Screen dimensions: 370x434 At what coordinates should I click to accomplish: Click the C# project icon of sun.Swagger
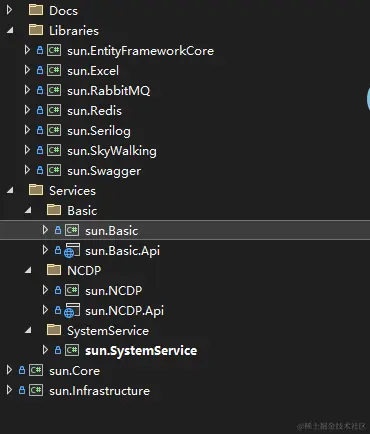pyautogui.click(x=54, y=170)
